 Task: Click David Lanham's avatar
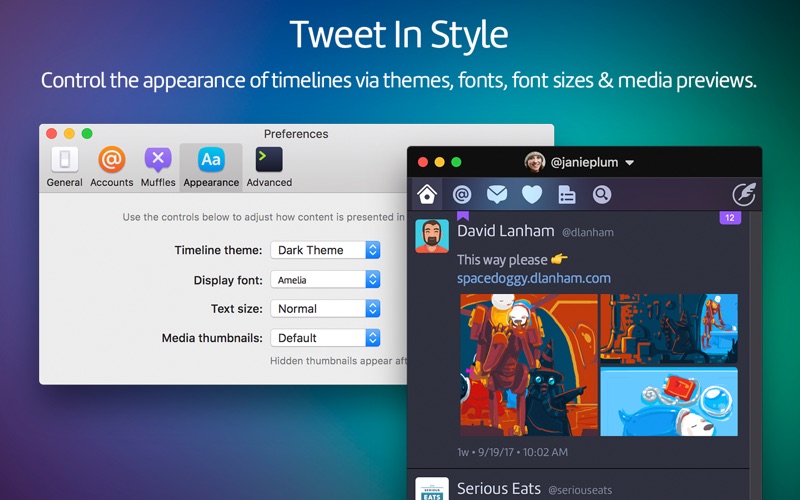[x=432, y=236]
